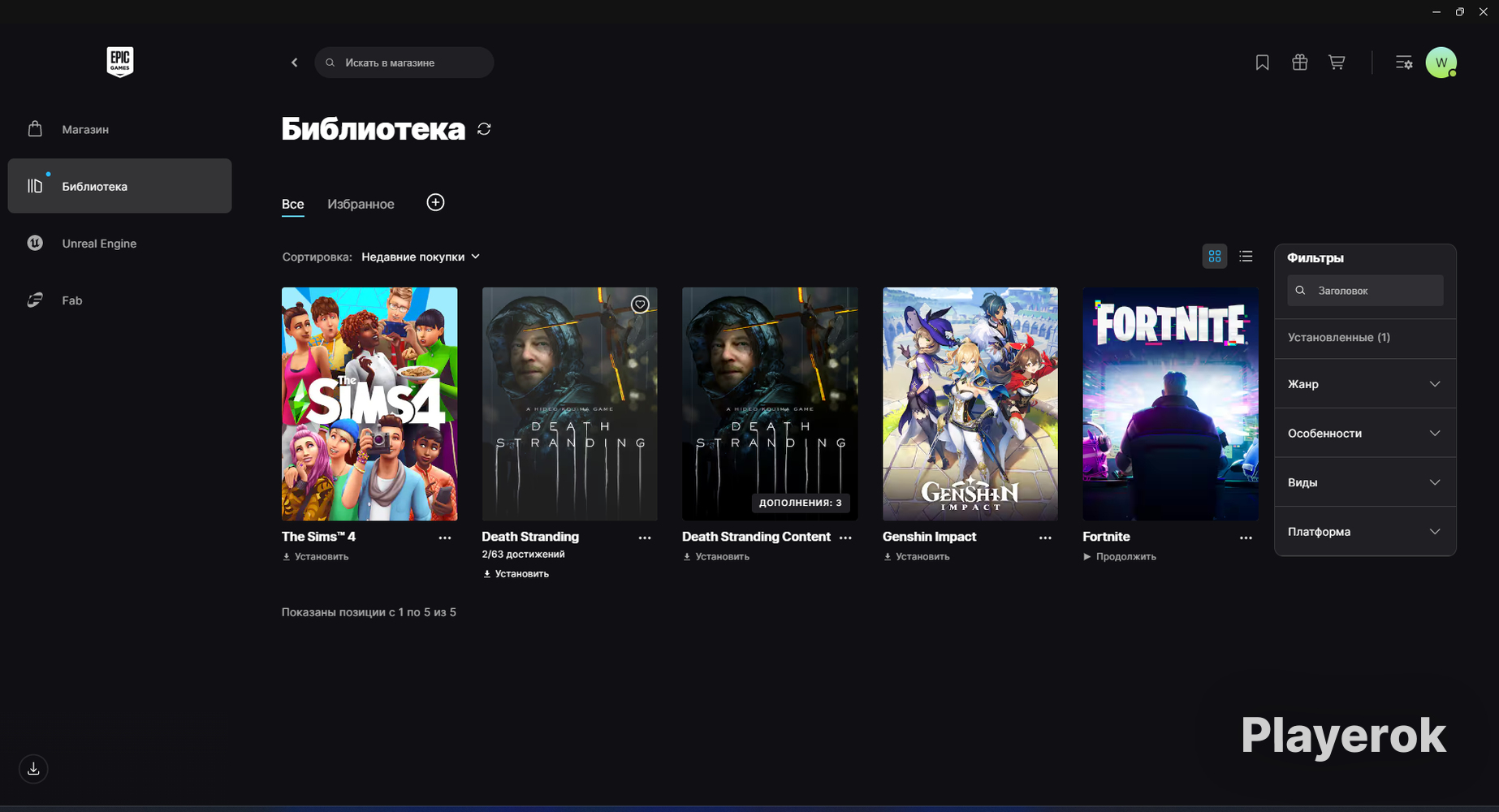
Task: Expand the Особенности filter
Action: coord(1365,434)
